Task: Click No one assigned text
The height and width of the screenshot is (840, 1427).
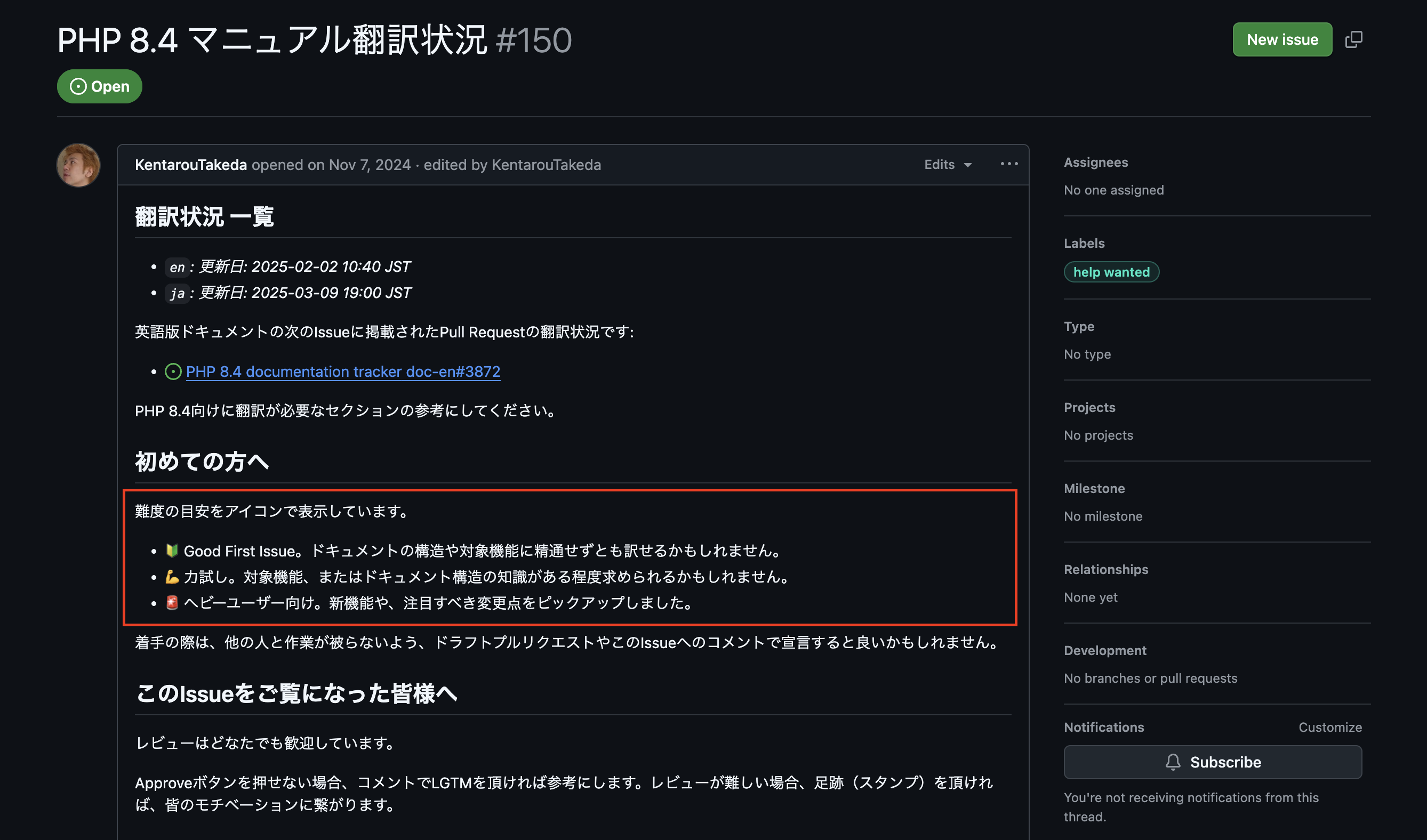Action: tap(1114, 190)
